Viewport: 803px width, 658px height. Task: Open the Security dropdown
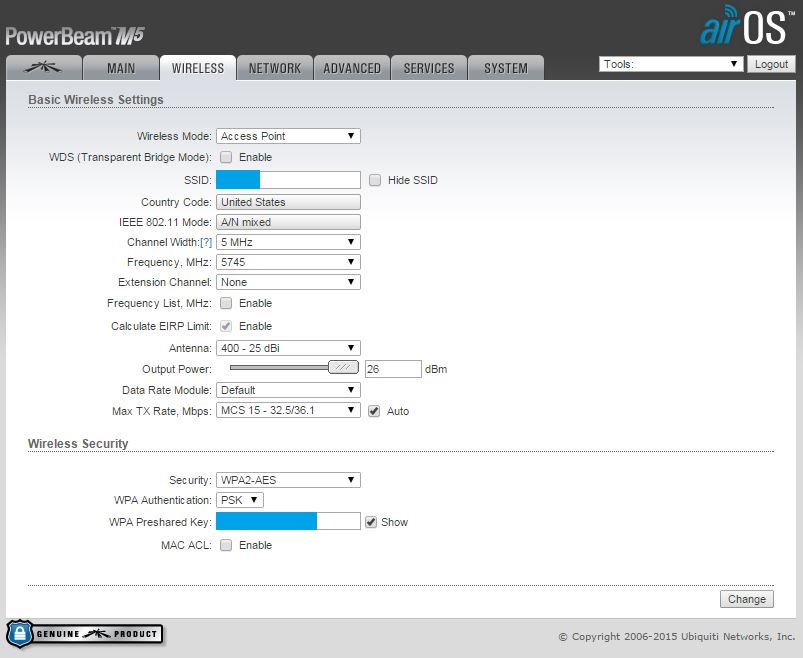pos(288,480)
